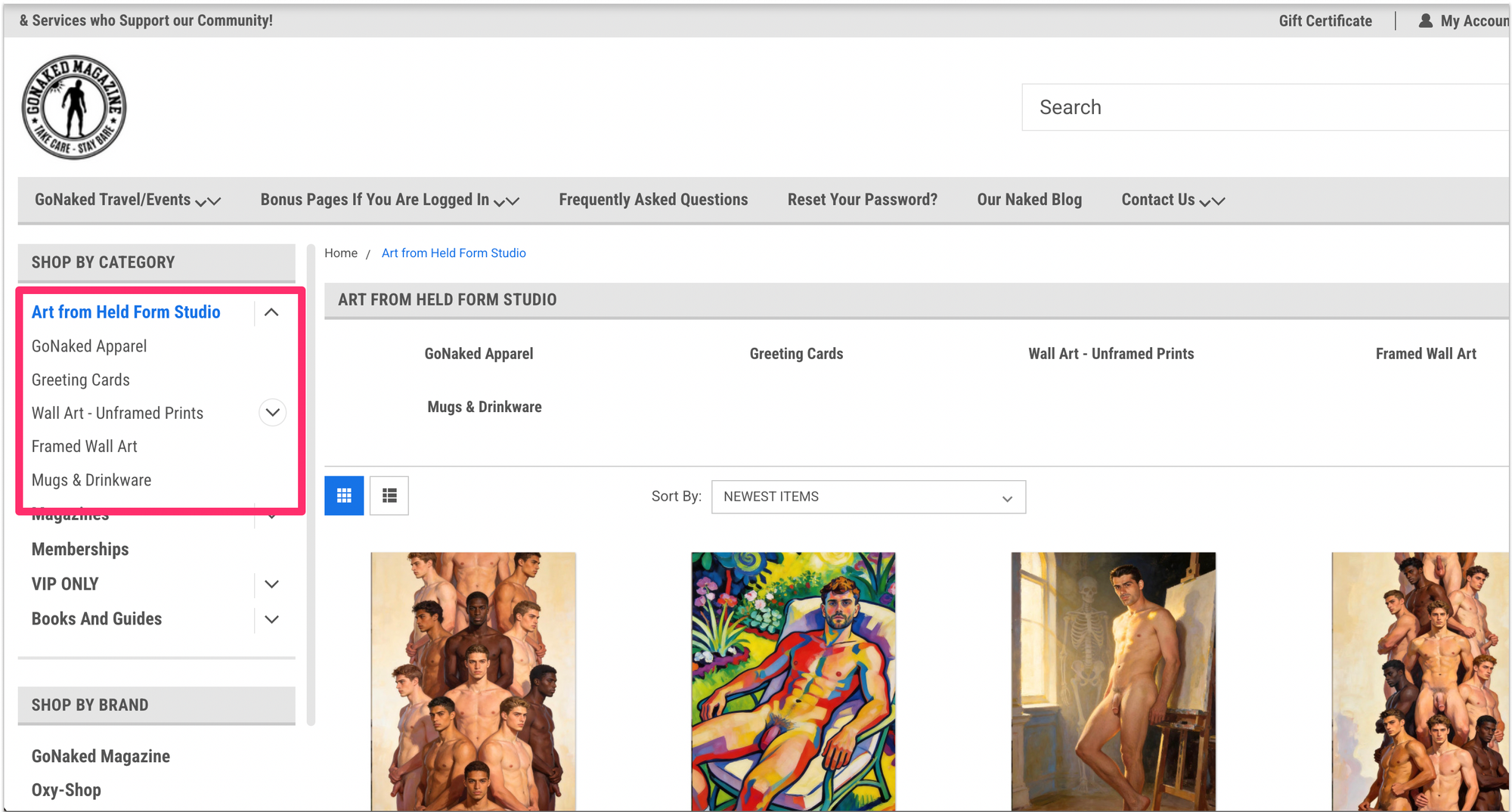1512x812 pixels.
Task: Expand Wall Art - Unframed Prints subcategory
Action: click(272, 413)
